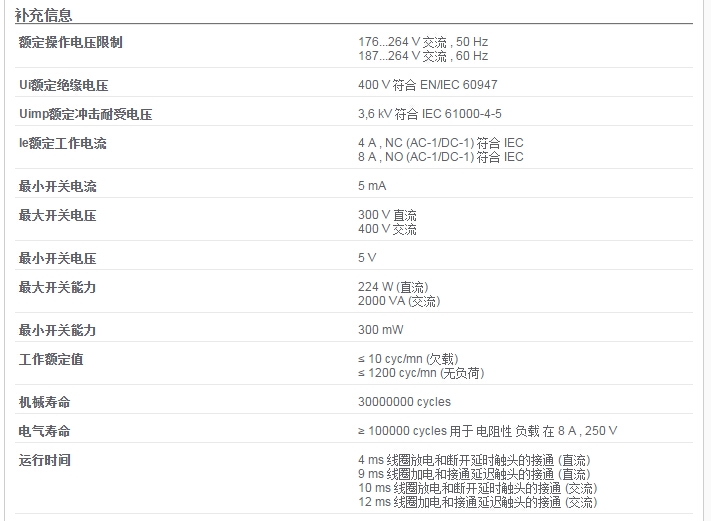The image size is (711, 521).
Task: Click the 5 V minimum switching voltage value
Action: pos(367,258)
